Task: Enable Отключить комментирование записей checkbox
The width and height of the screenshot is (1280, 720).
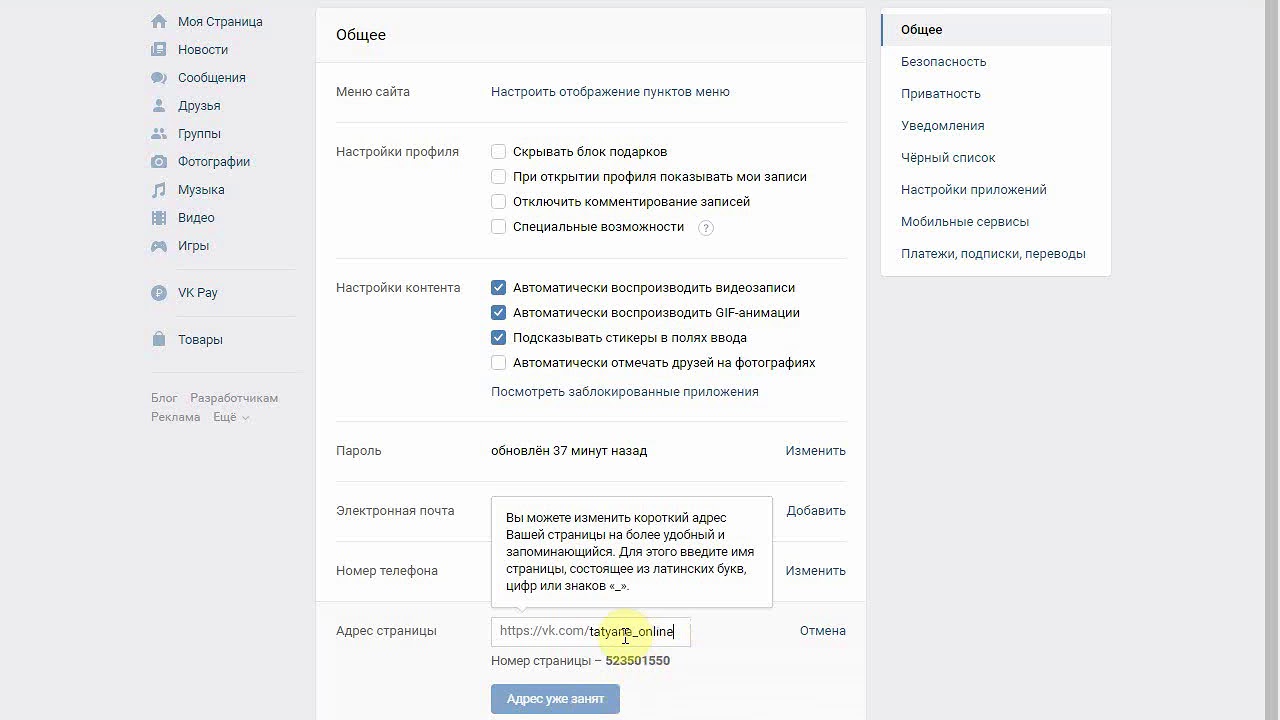Action: pyautogui.click(x=498, y=202)
